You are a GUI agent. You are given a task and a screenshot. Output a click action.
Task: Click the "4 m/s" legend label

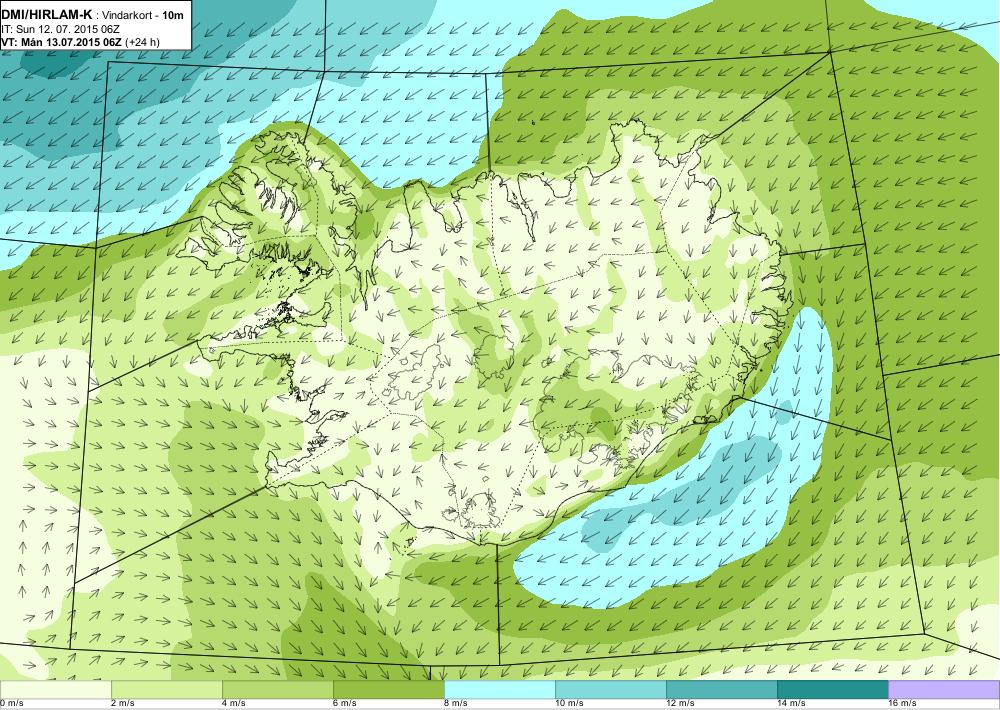(233, 704)
